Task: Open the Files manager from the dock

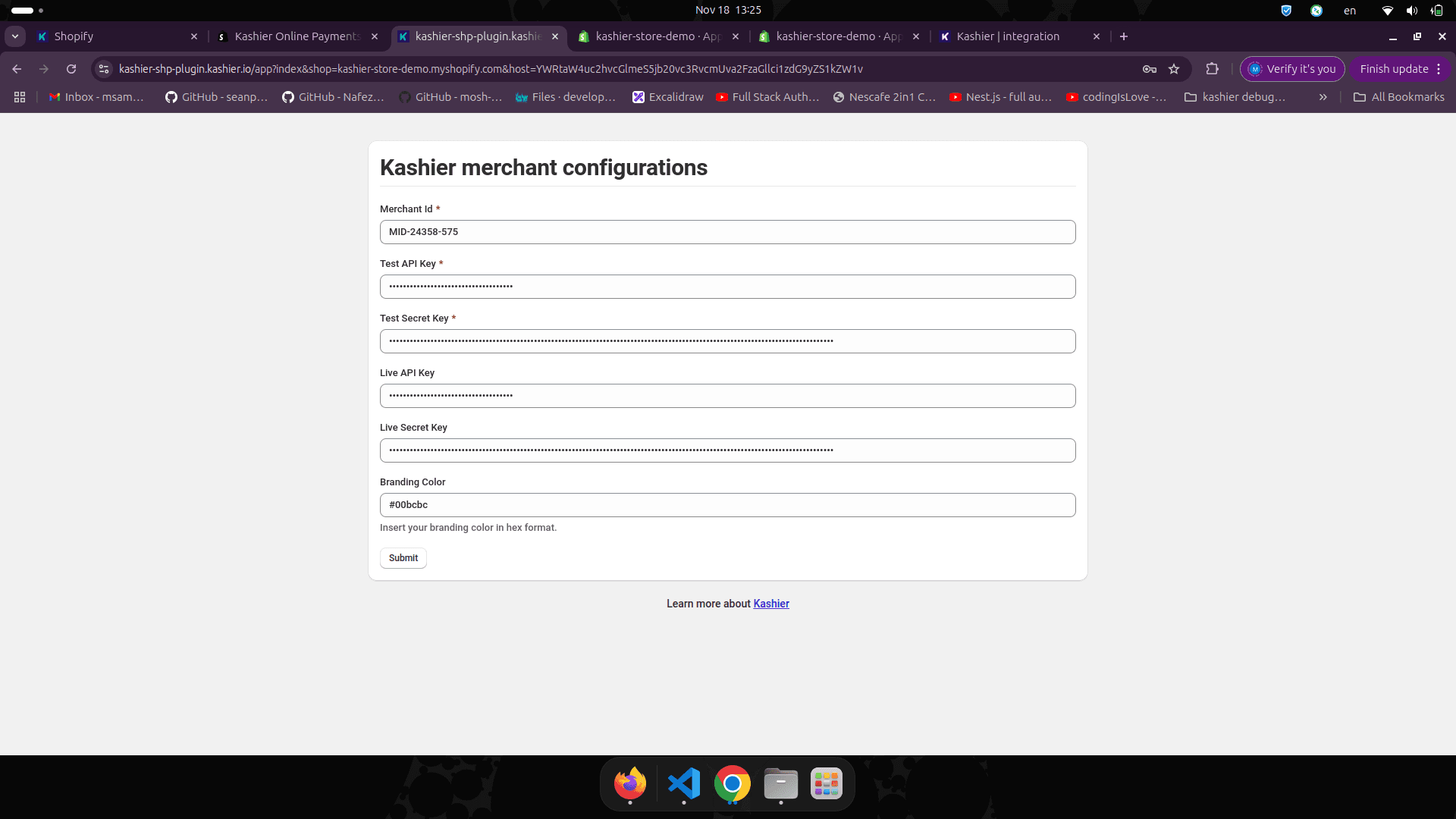Action: [x=780, y=783]
